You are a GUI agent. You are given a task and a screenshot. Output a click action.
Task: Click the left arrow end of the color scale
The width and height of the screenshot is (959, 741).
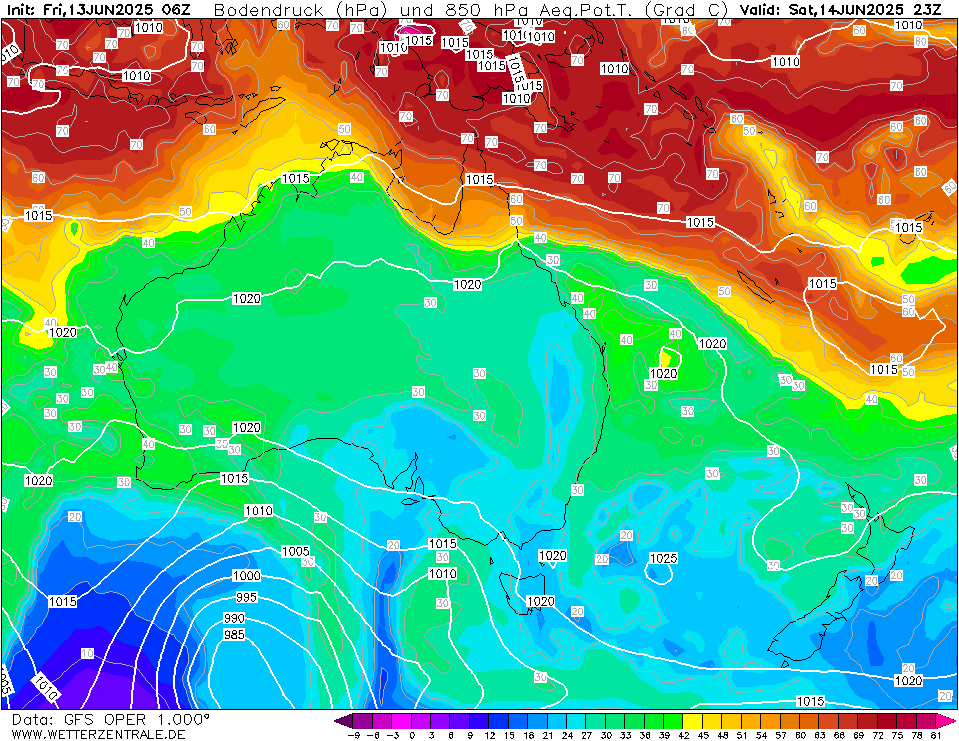click(x=344, y=720)
